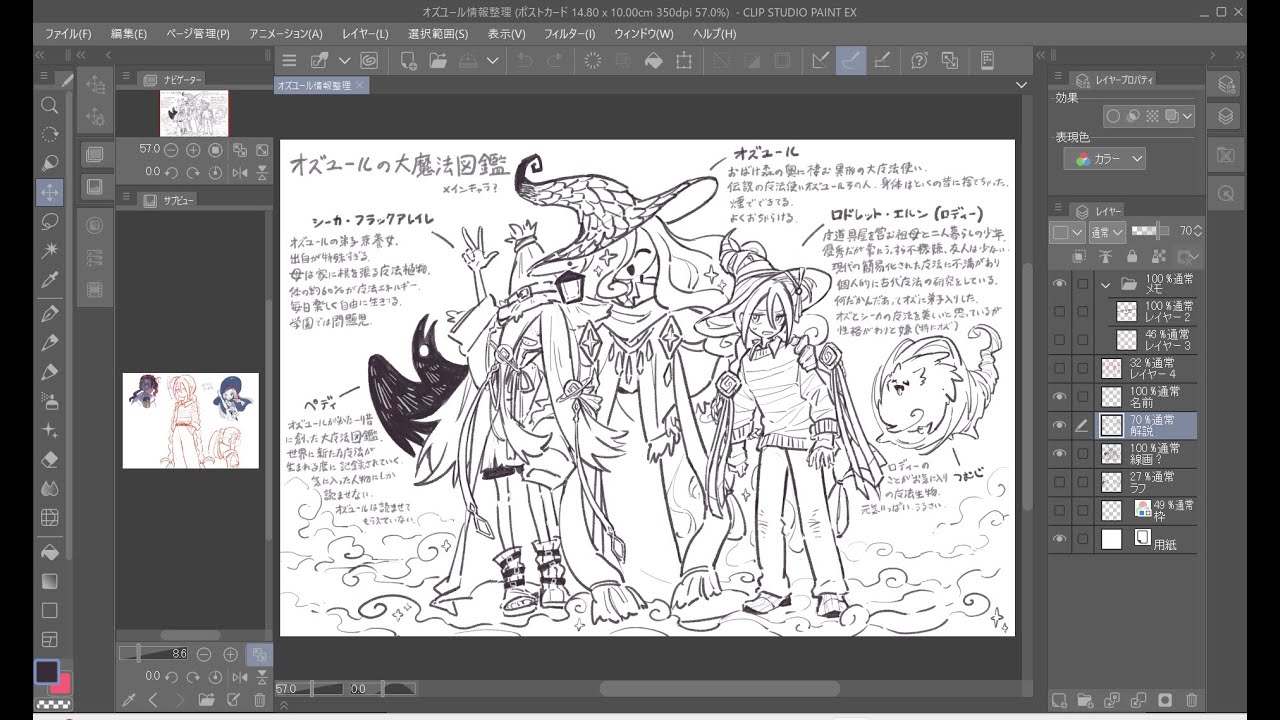Click the Fill bucket icon in command bar

(654, 60)
